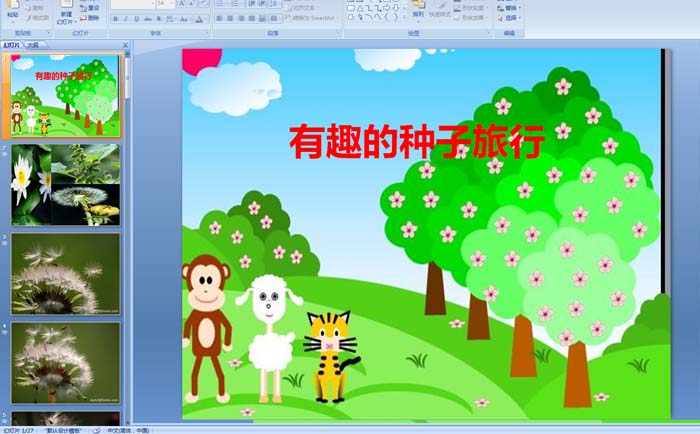Screen dimensions: 700x434
Task: Click the Numbering list icon
Action: (x=237, y=4)
